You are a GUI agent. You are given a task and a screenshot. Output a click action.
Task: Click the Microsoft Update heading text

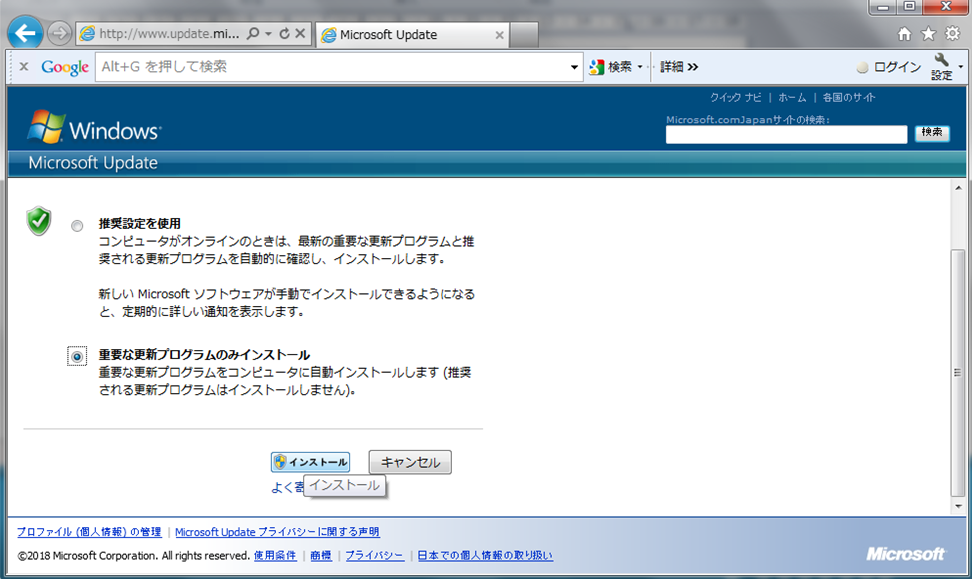pos(93,163)
